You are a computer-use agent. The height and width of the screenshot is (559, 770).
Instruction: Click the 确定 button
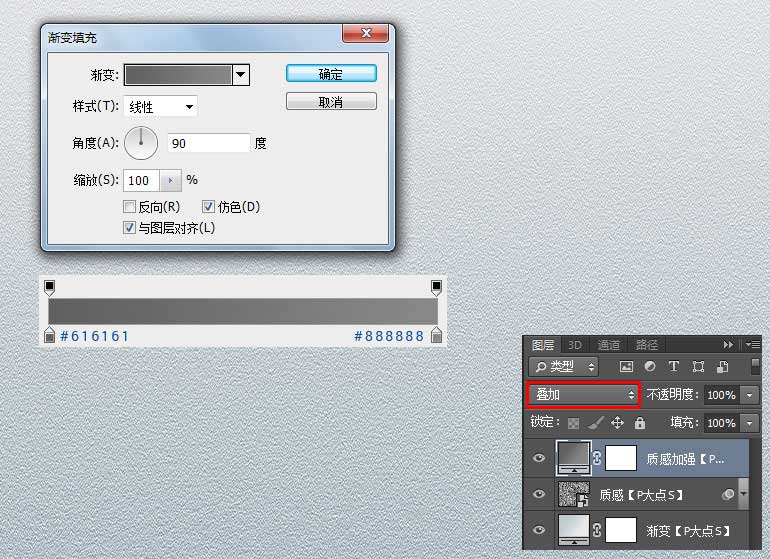tap(331, 74)
